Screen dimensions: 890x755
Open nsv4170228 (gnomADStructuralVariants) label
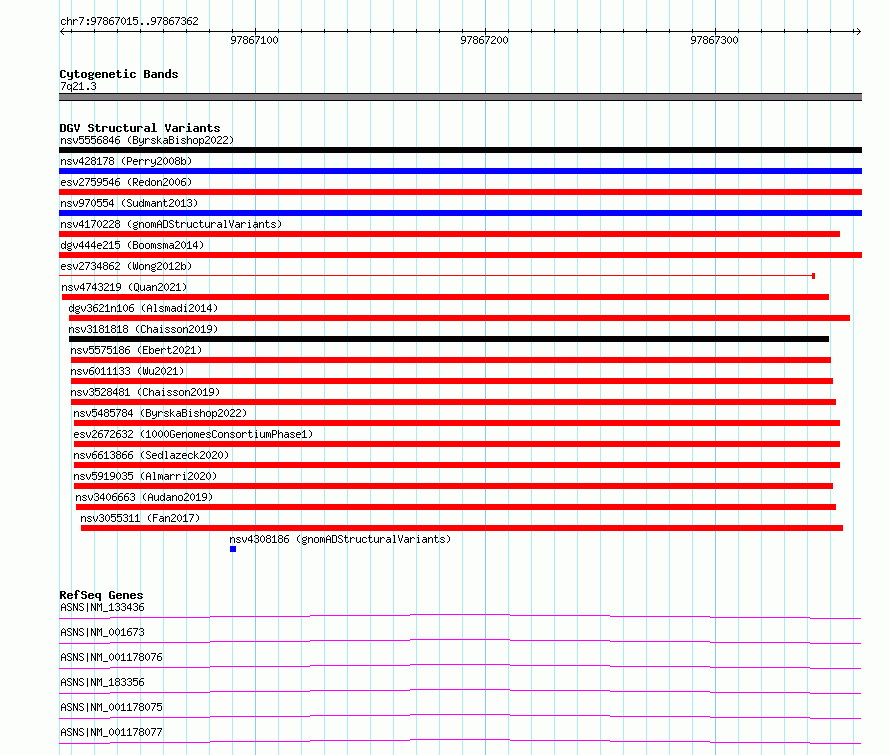pos(171,224)
